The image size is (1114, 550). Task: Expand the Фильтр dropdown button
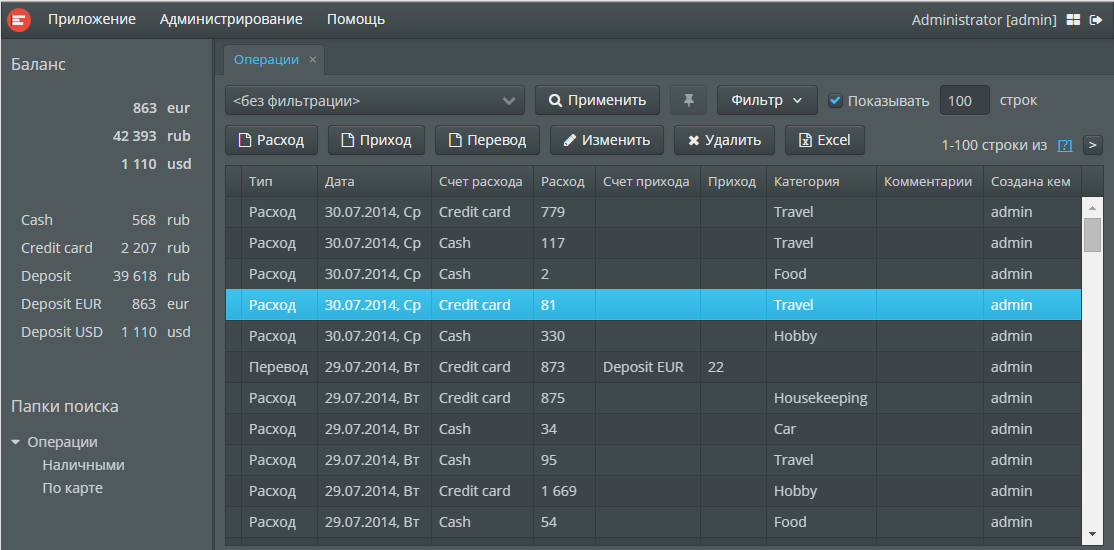767,100
